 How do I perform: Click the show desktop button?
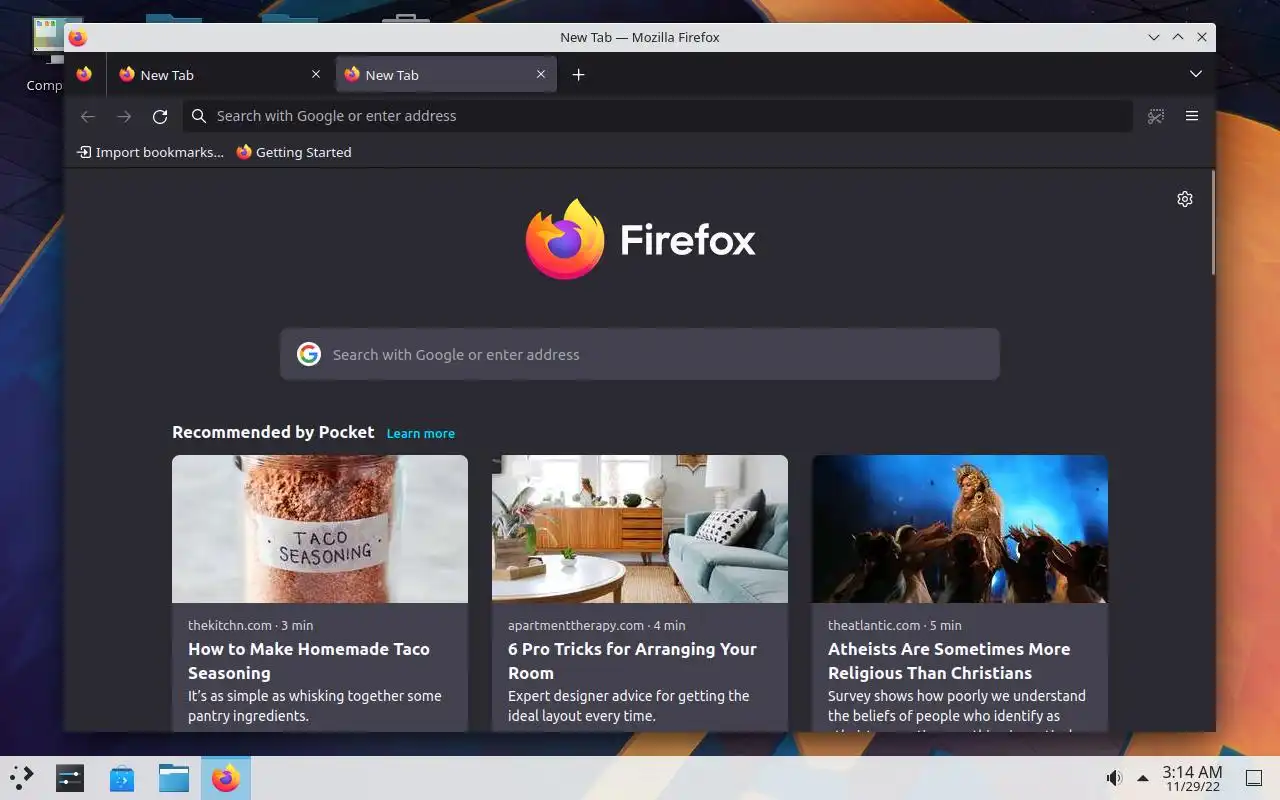[x=1254, y=778]
